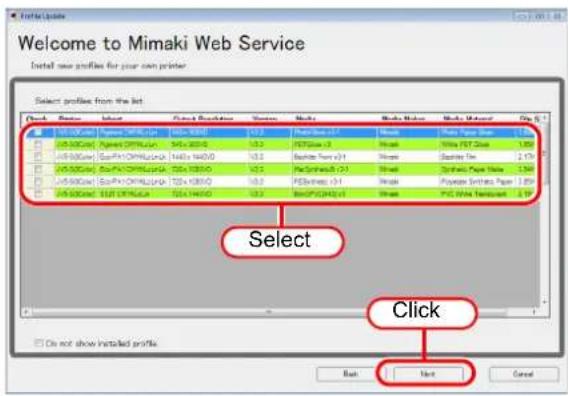Screen dimensions: 568x396
Task: Click the list's scroll-right arrow
Action: click(534, 312)
